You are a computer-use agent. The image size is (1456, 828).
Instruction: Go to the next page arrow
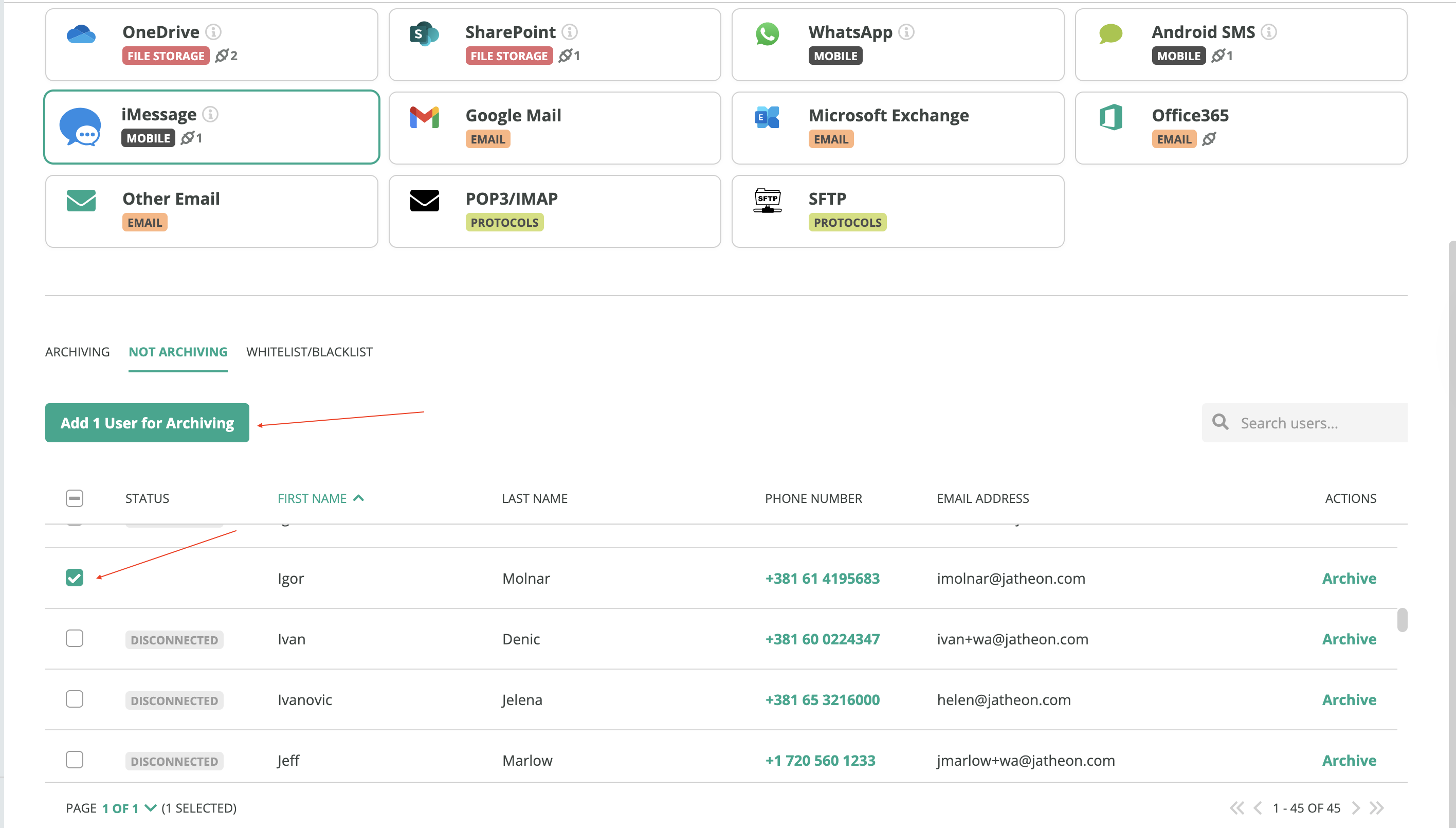[x=1356, y=808]
